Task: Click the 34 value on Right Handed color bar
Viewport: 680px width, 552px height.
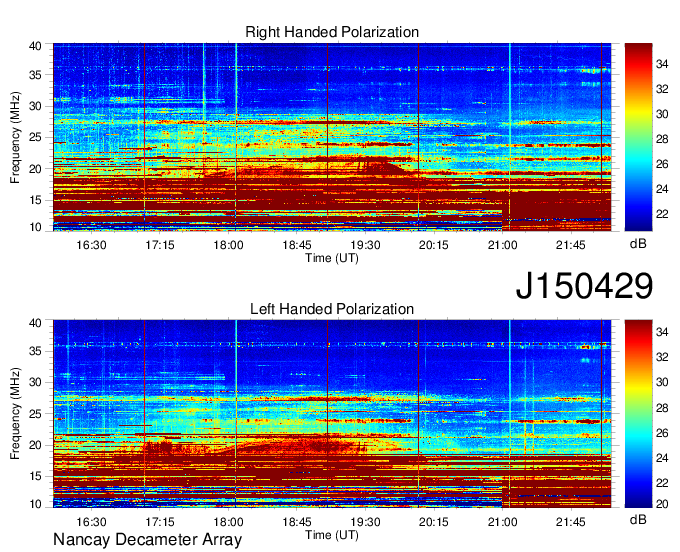Action: (x=662, y=64)
